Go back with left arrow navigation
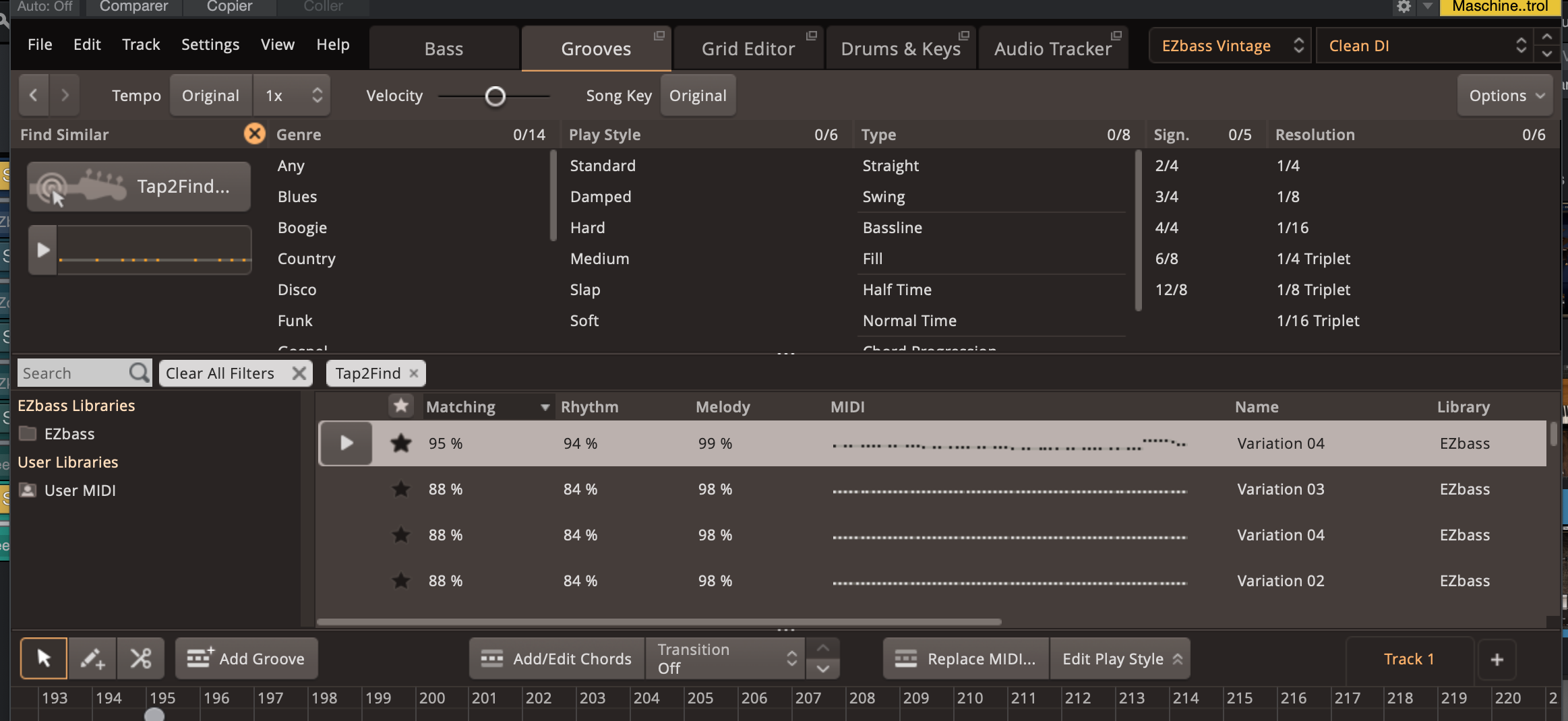This screenshot has width=1568, height=721. [x=34, y=96]
